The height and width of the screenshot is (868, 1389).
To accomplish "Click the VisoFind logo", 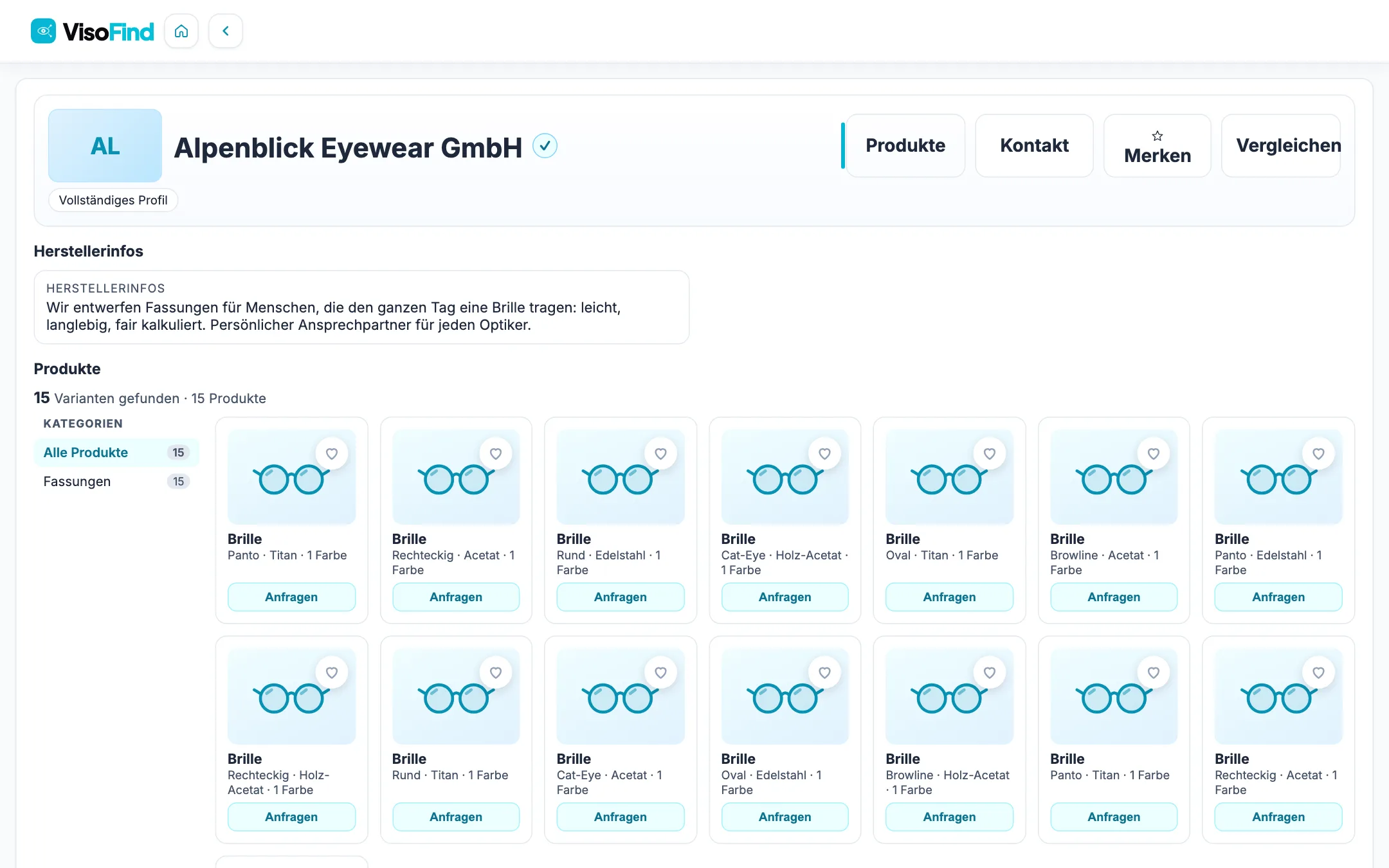I will 93,31.
